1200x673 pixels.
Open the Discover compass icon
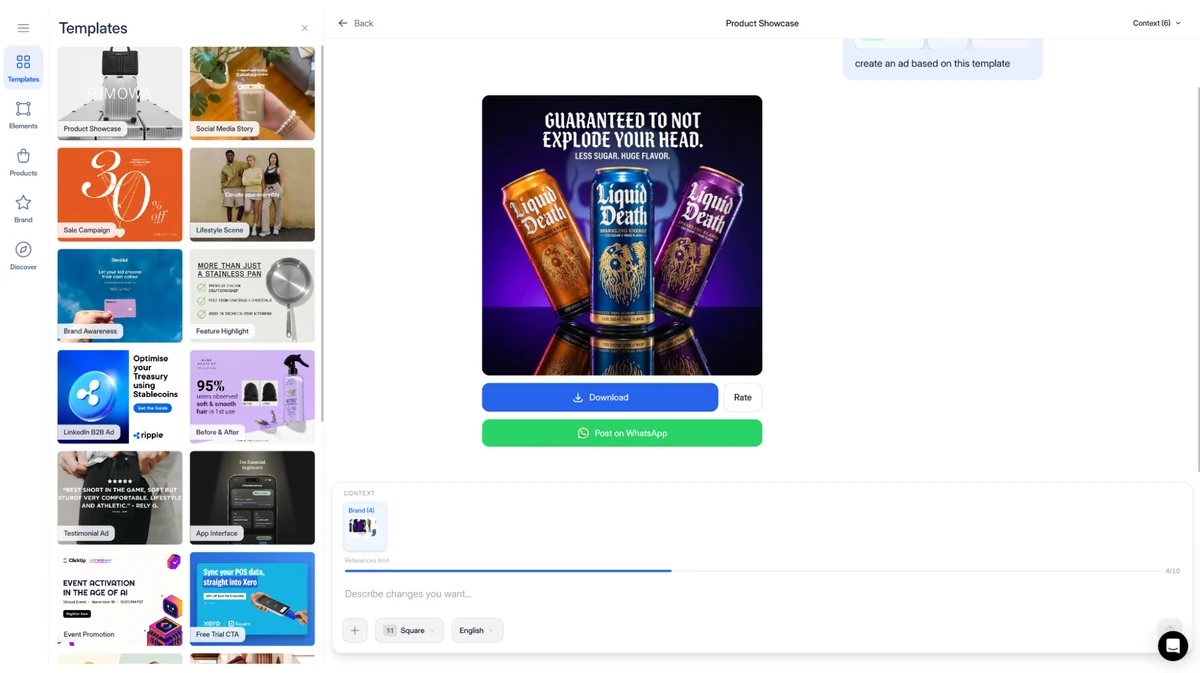point(23,256)
